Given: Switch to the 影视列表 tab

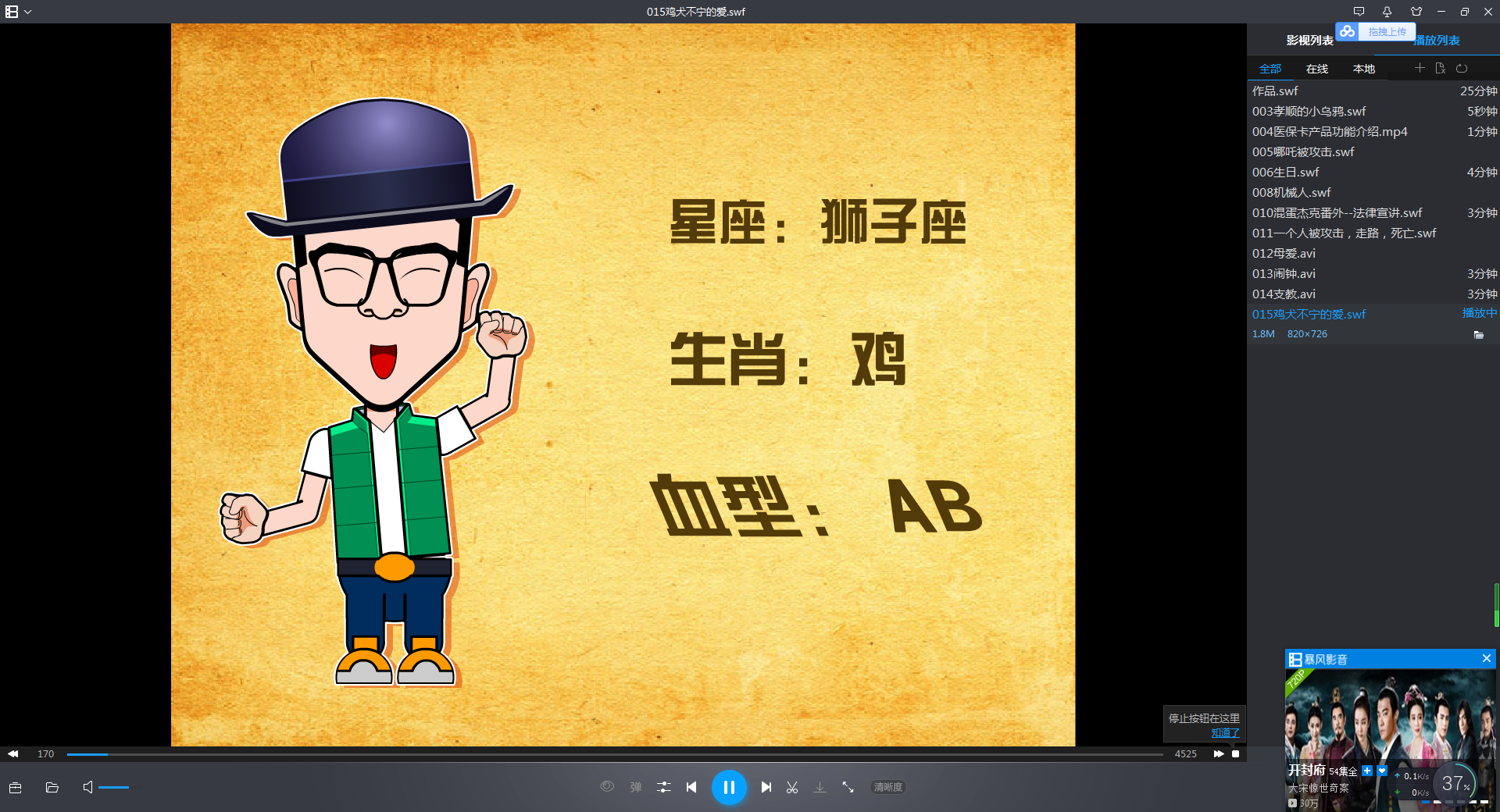Looking at the screenshot, I should pos(1309,41).
